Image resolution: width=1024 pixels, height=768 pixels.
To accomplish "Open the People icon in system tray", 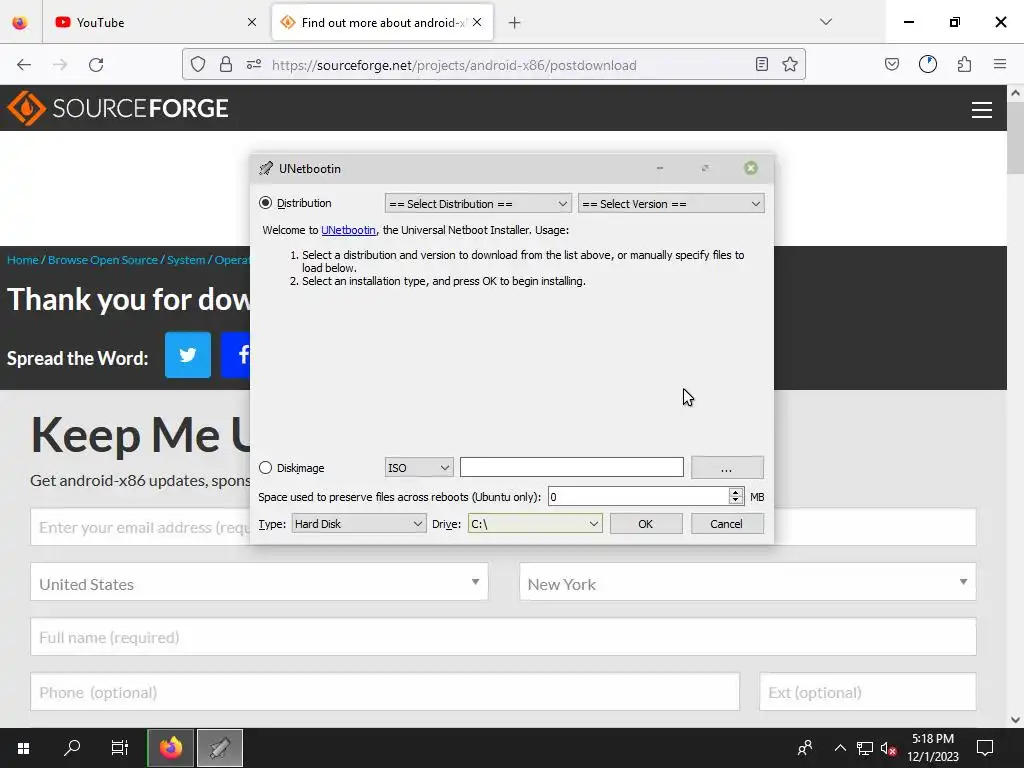I will 805,748.
